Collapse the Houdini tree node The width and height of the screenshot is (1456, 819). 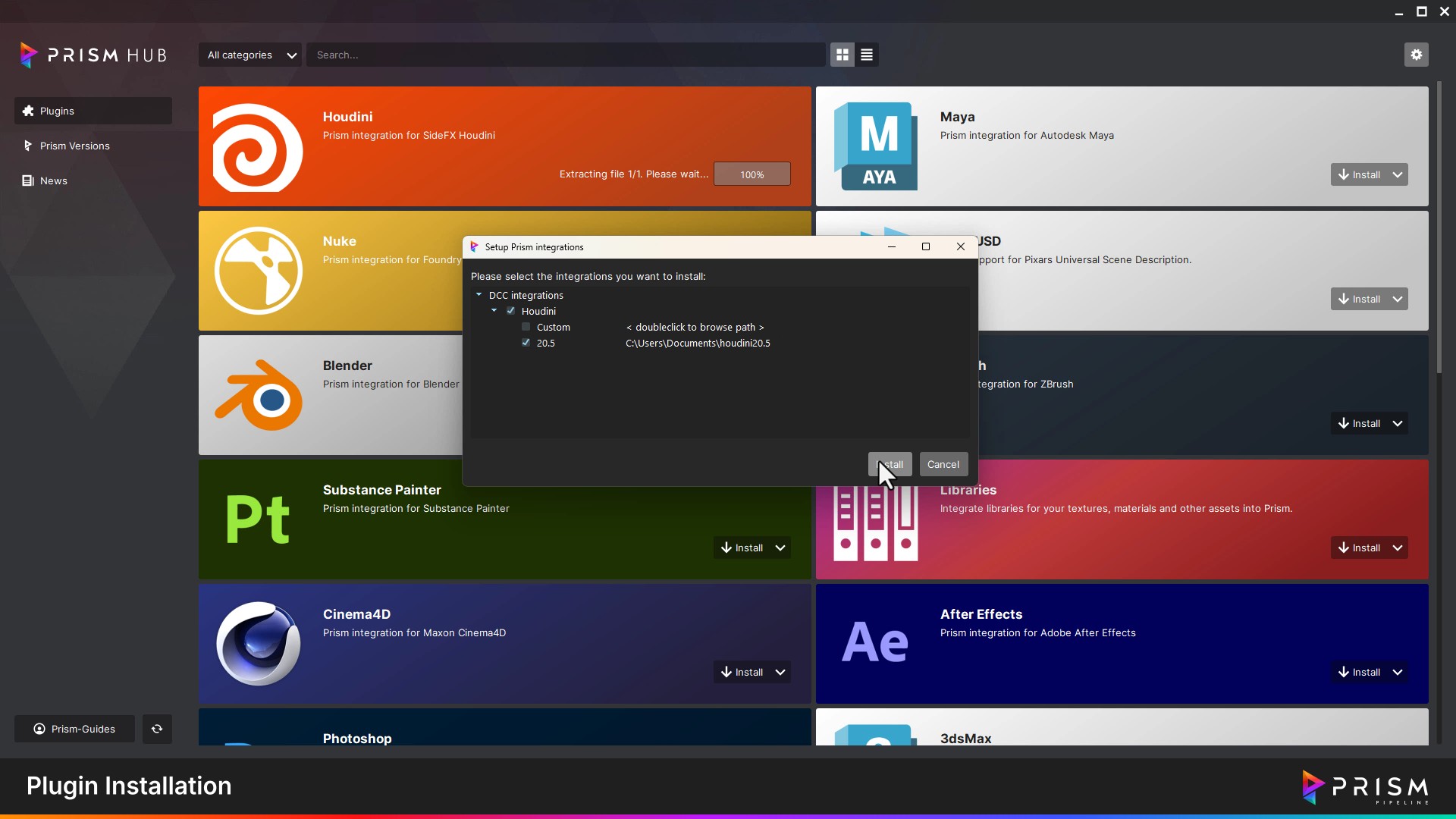pyautogui.click(x=494, y=311)
